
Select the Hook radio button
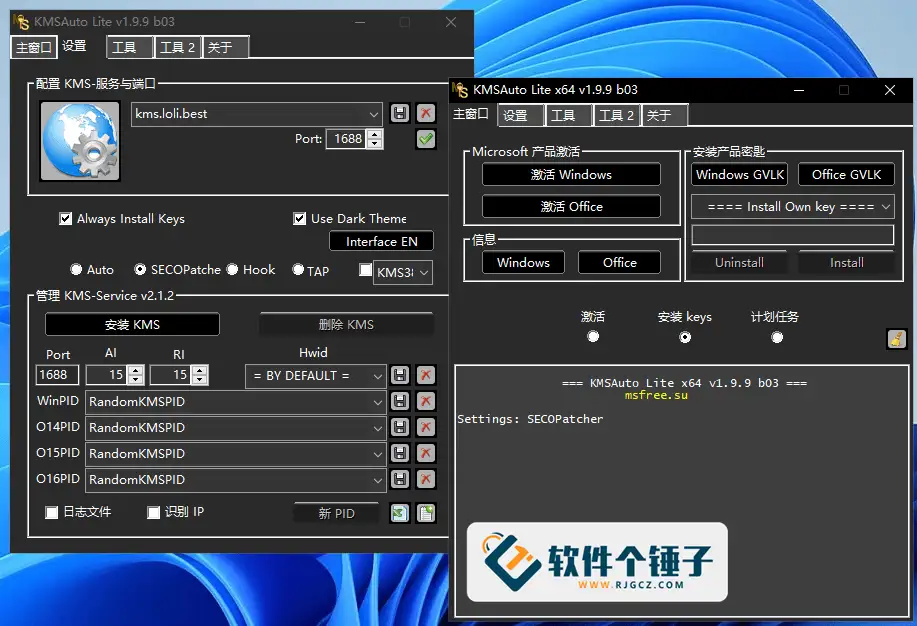228,269
